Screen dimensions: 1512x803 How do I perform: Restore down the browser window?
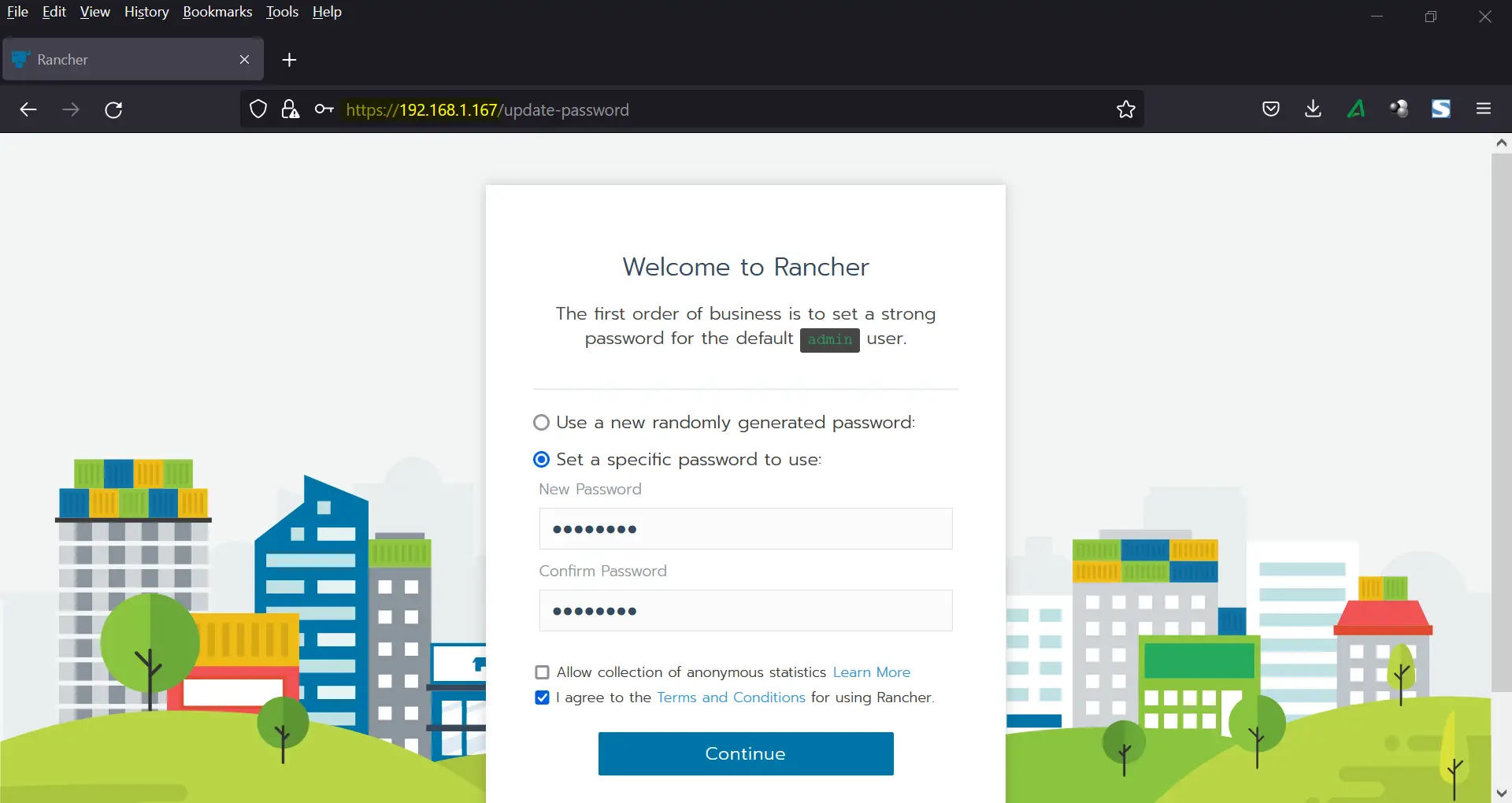coord(1431,17)
